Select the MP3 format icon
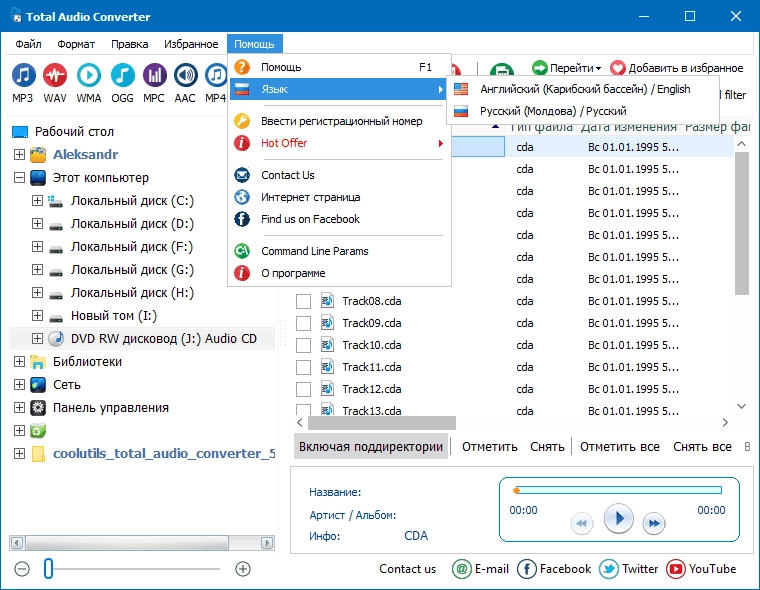 pos(23,76)
